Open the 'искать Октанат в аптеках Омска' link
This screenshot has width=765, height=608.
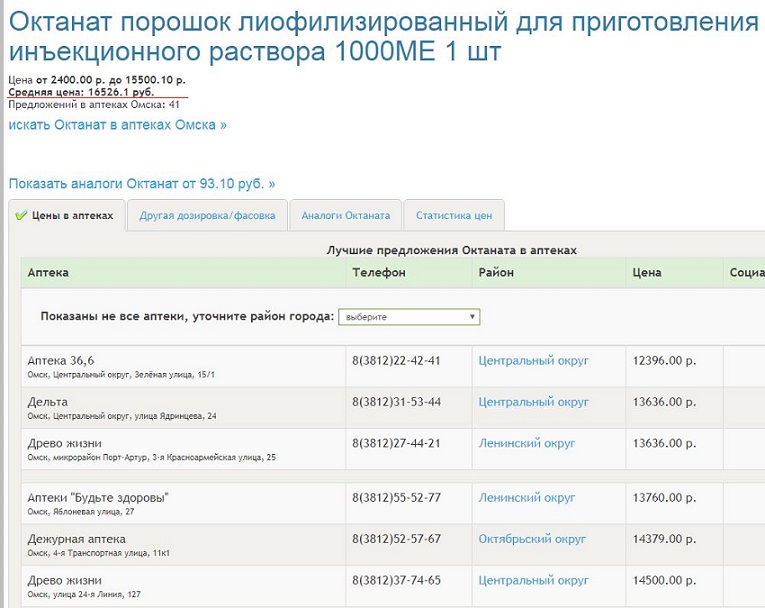(x=118, y=125)
